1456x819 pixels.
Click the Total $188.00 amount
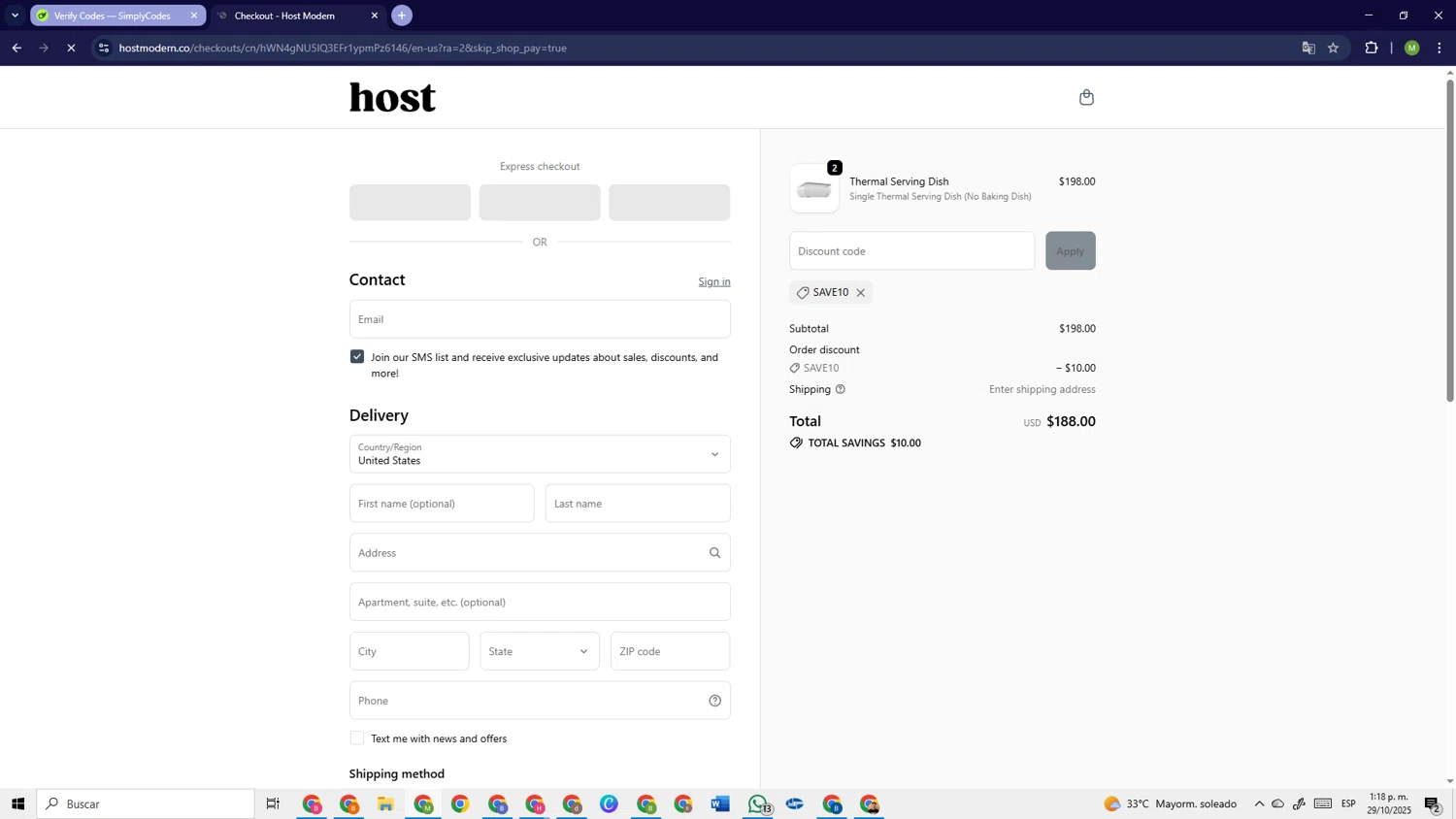[1071, 421]
